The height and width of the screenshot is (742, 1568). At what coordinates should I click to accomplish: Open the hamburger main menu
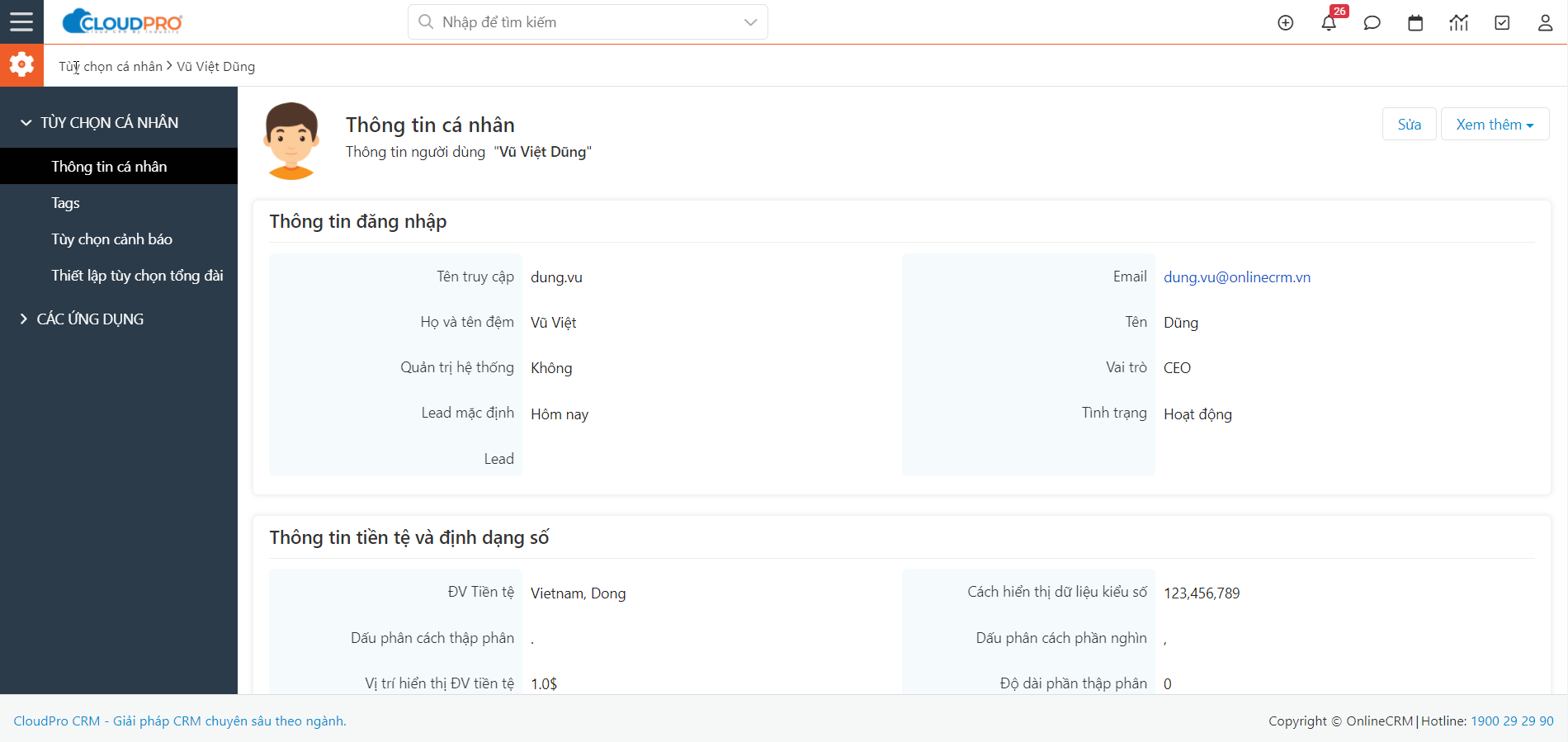[x=21, y=21]
